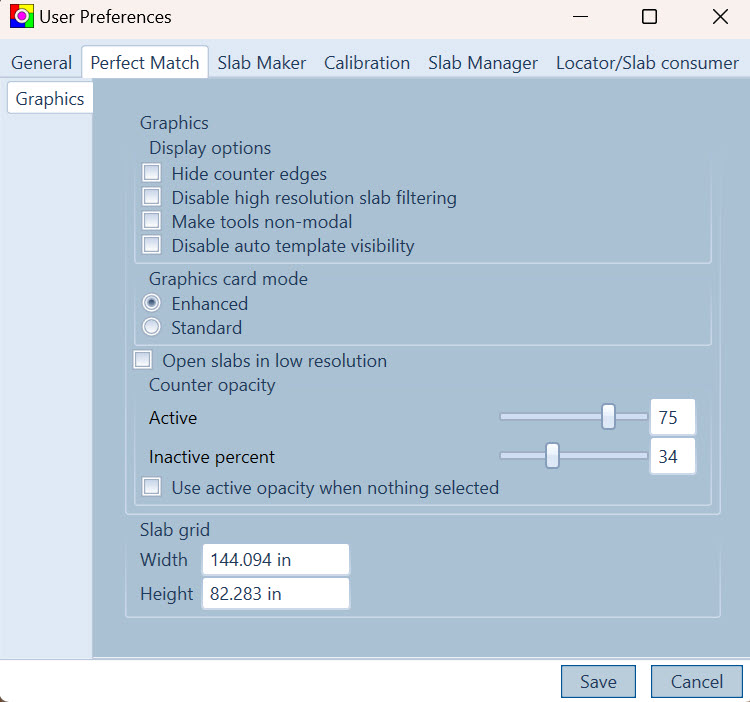Viewport: 750px width, 702px height.
Task: Save the user preferences
Action: [x=598, y=681]
